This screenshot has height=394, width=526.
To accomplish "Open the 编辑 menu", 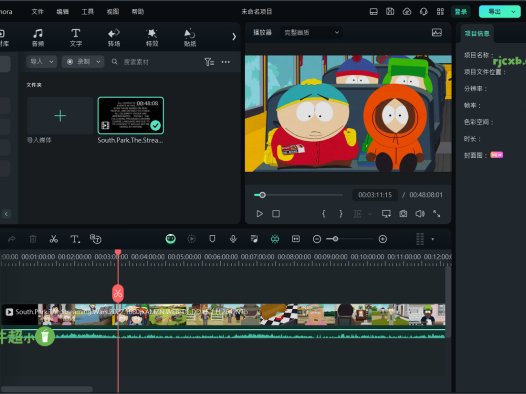I will 62,12.
